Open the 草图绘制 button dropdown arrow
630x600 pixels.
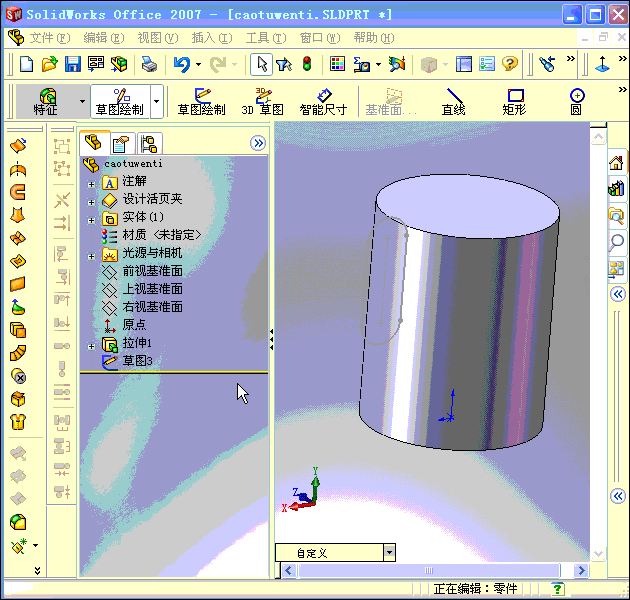(x=157, y=102)
